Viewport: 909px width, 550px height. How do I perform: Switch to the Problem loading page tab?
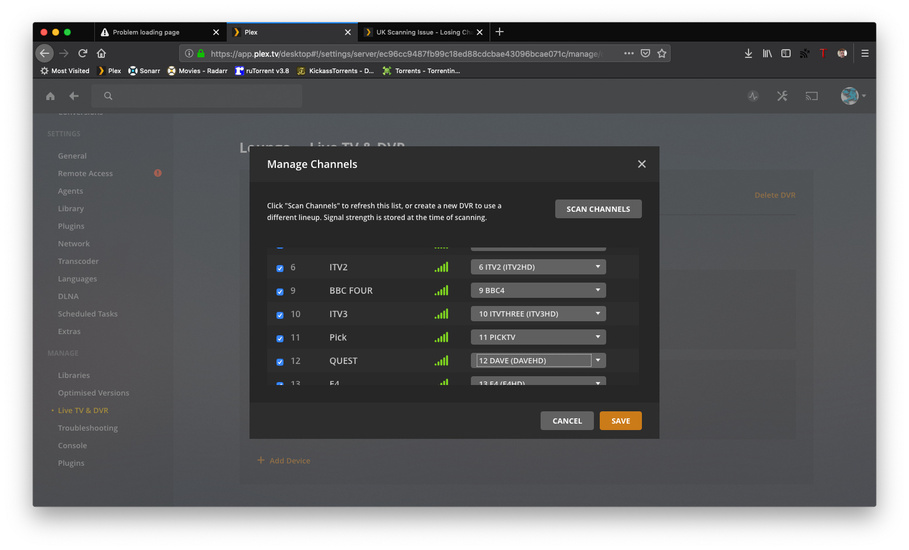coord(160,32)
